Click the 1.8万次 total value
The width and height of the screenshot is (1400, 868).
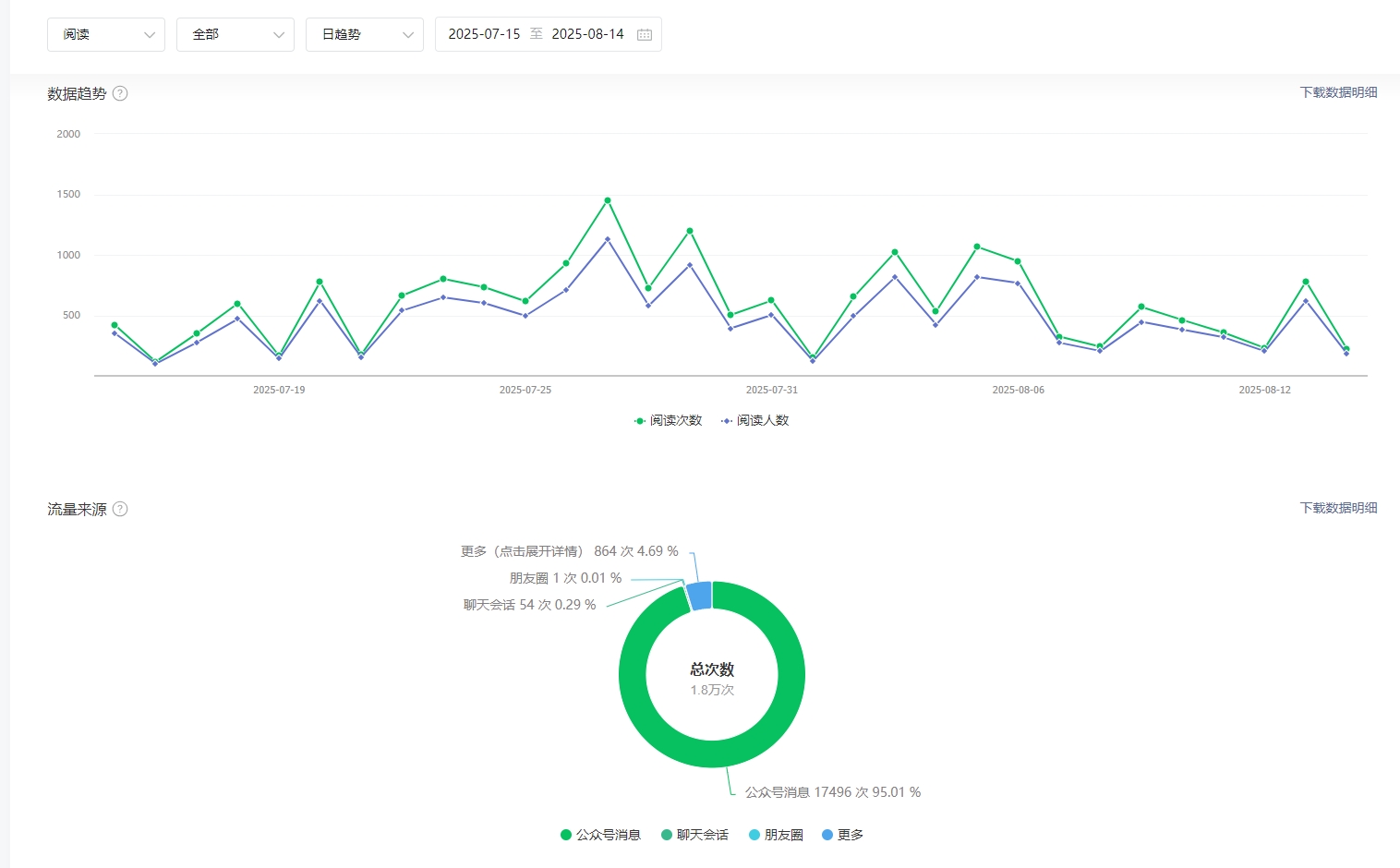click(x=712, y=690)
